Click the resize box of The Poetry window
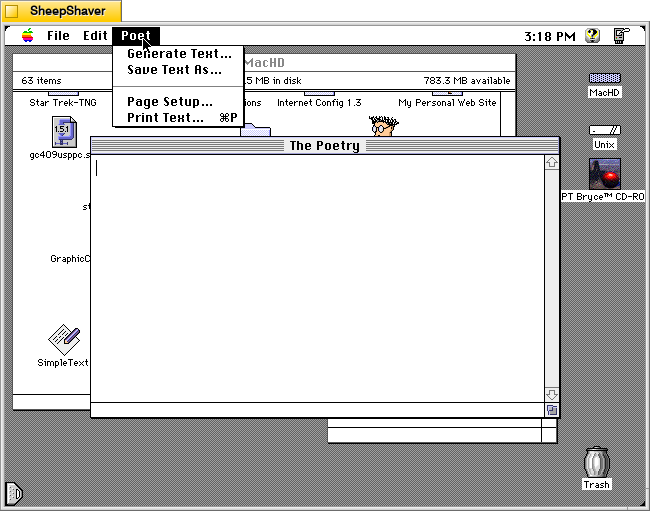Image resolution: width=650 pixels, height=511 pixels. point(552,410)
